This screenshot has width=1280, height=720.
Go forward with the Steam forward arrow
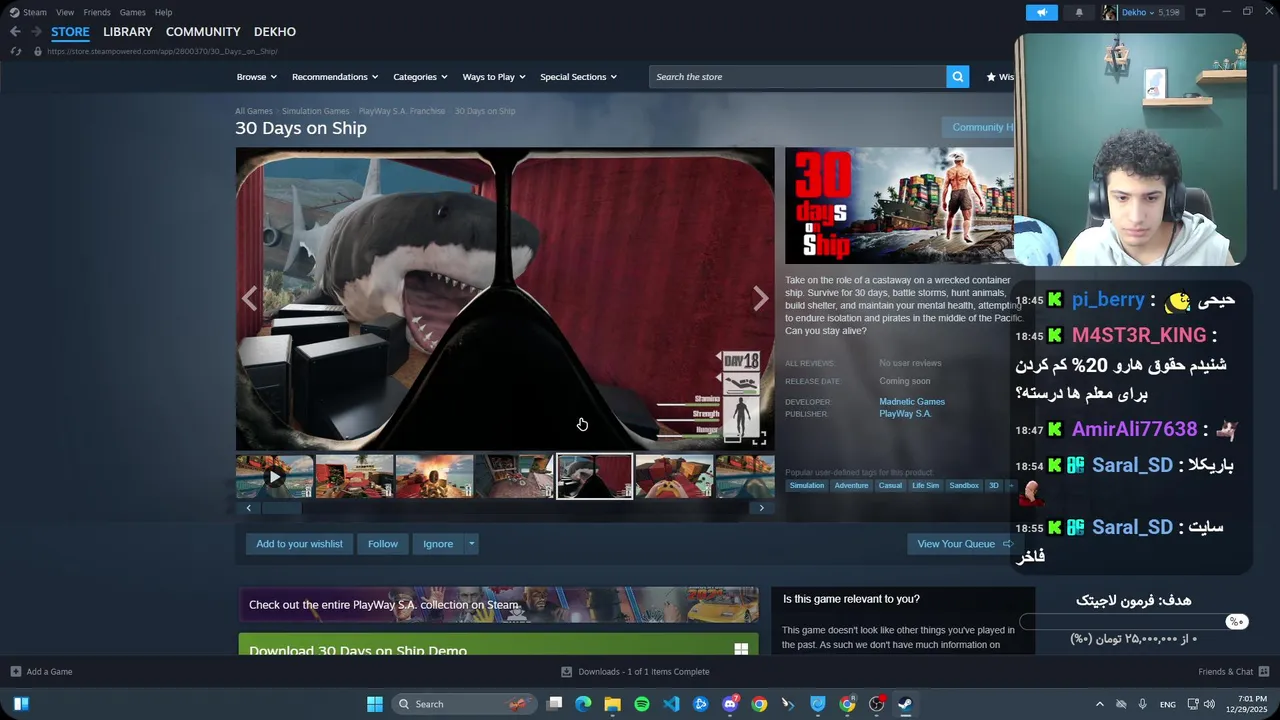coord(36,32)
